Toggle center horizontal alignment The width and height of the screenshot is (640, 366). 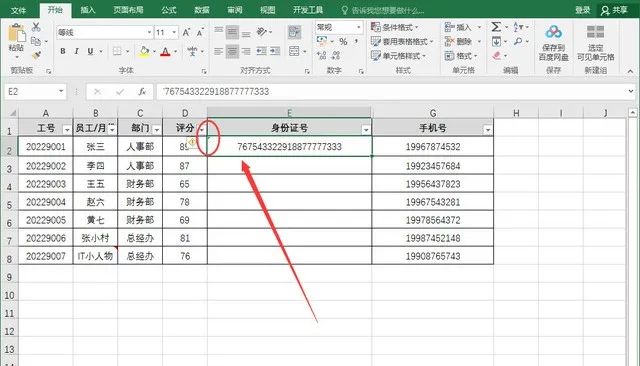pos(232,51)
